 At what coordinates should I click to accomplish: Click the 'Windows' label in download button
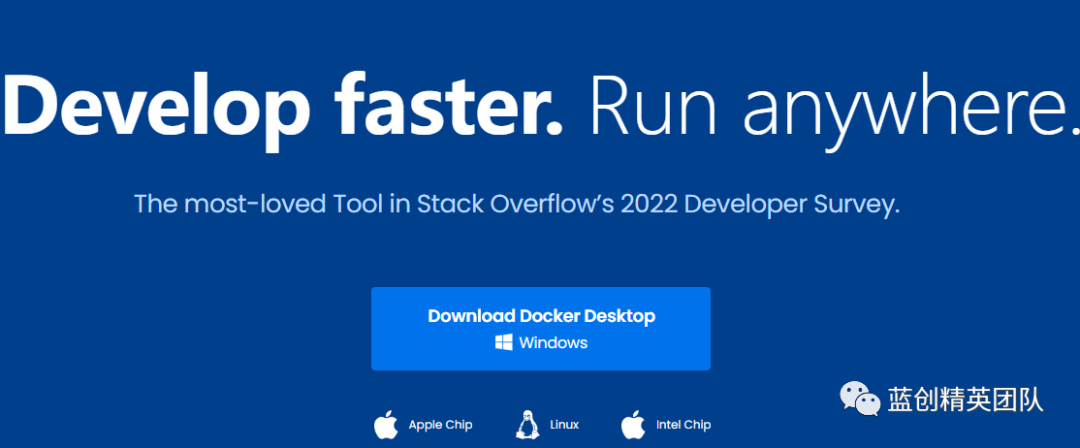[553, 343]
